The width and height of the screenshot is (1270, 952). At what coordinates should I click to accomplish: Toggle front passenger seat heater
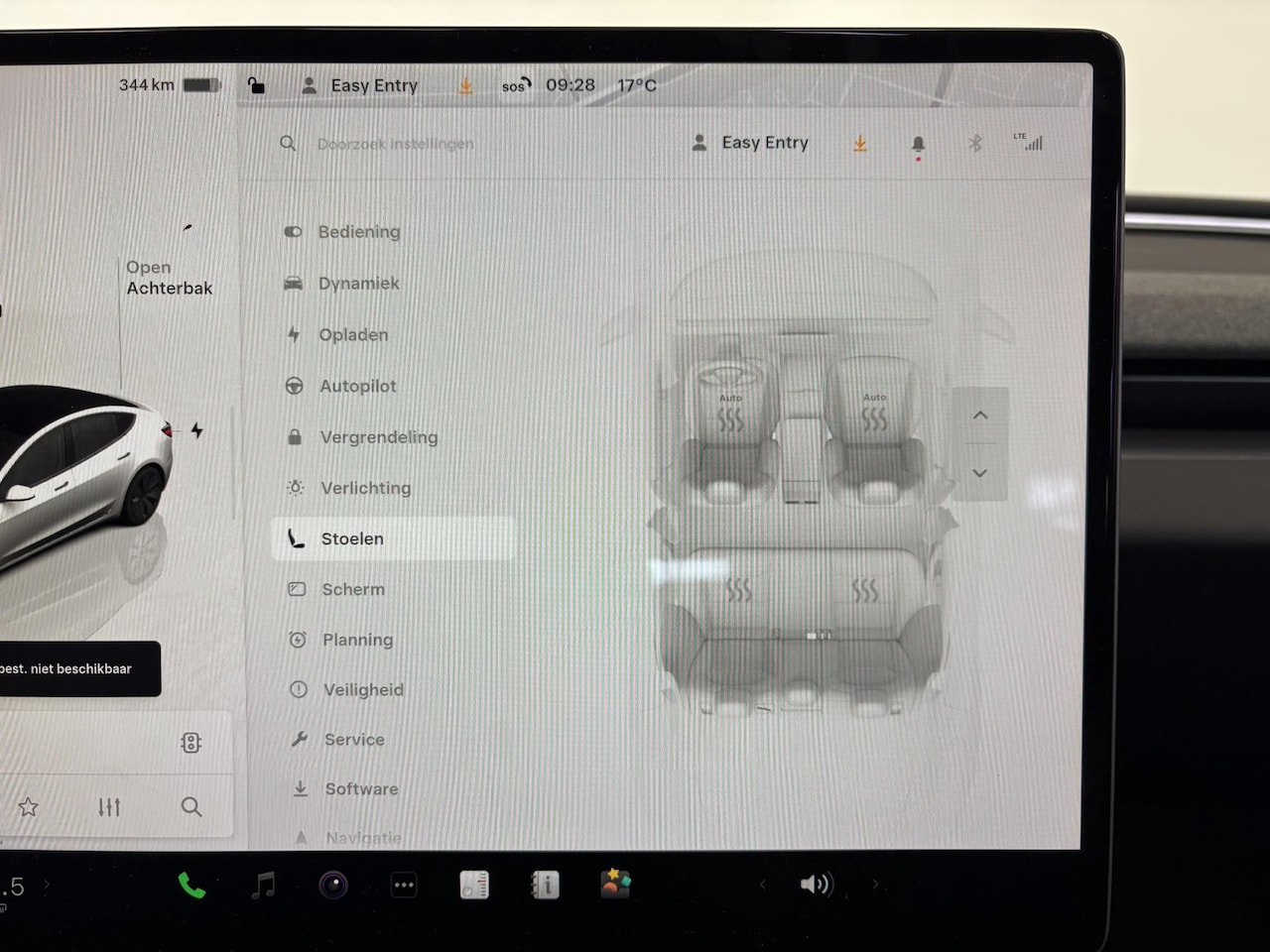point(874,419)
